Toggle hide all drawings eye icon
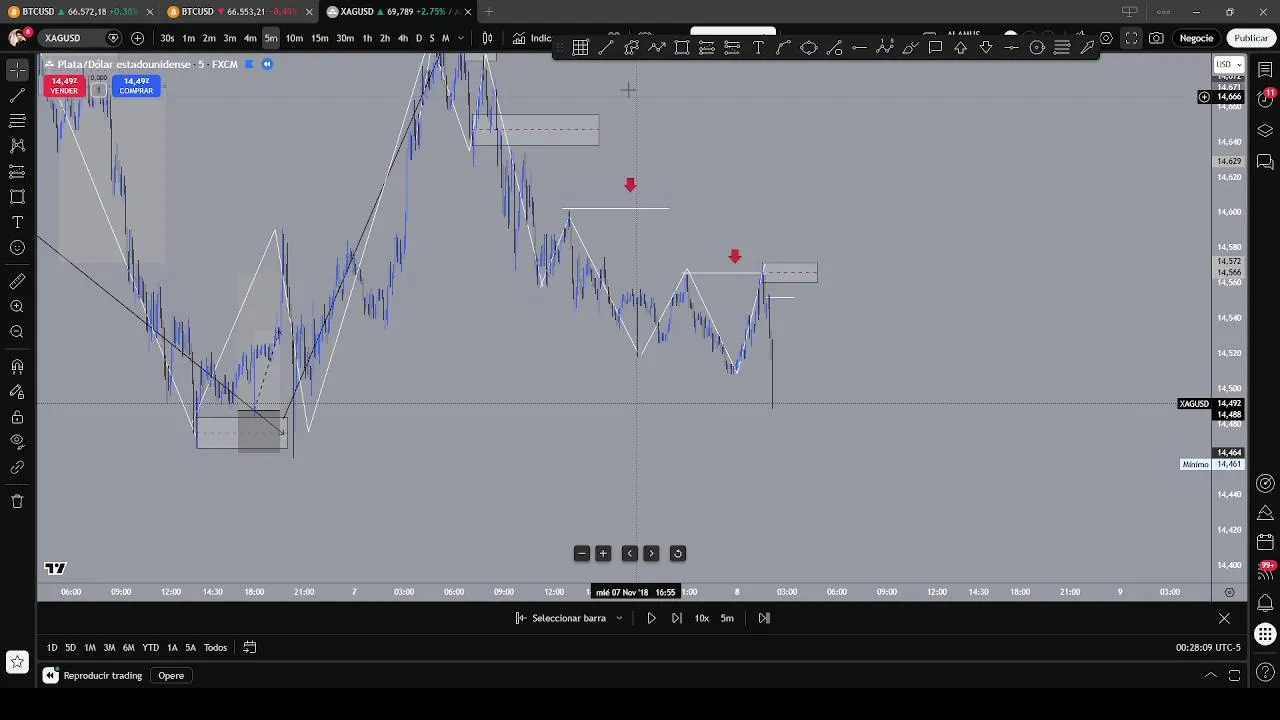The image size is (1280, 720). 17,442
